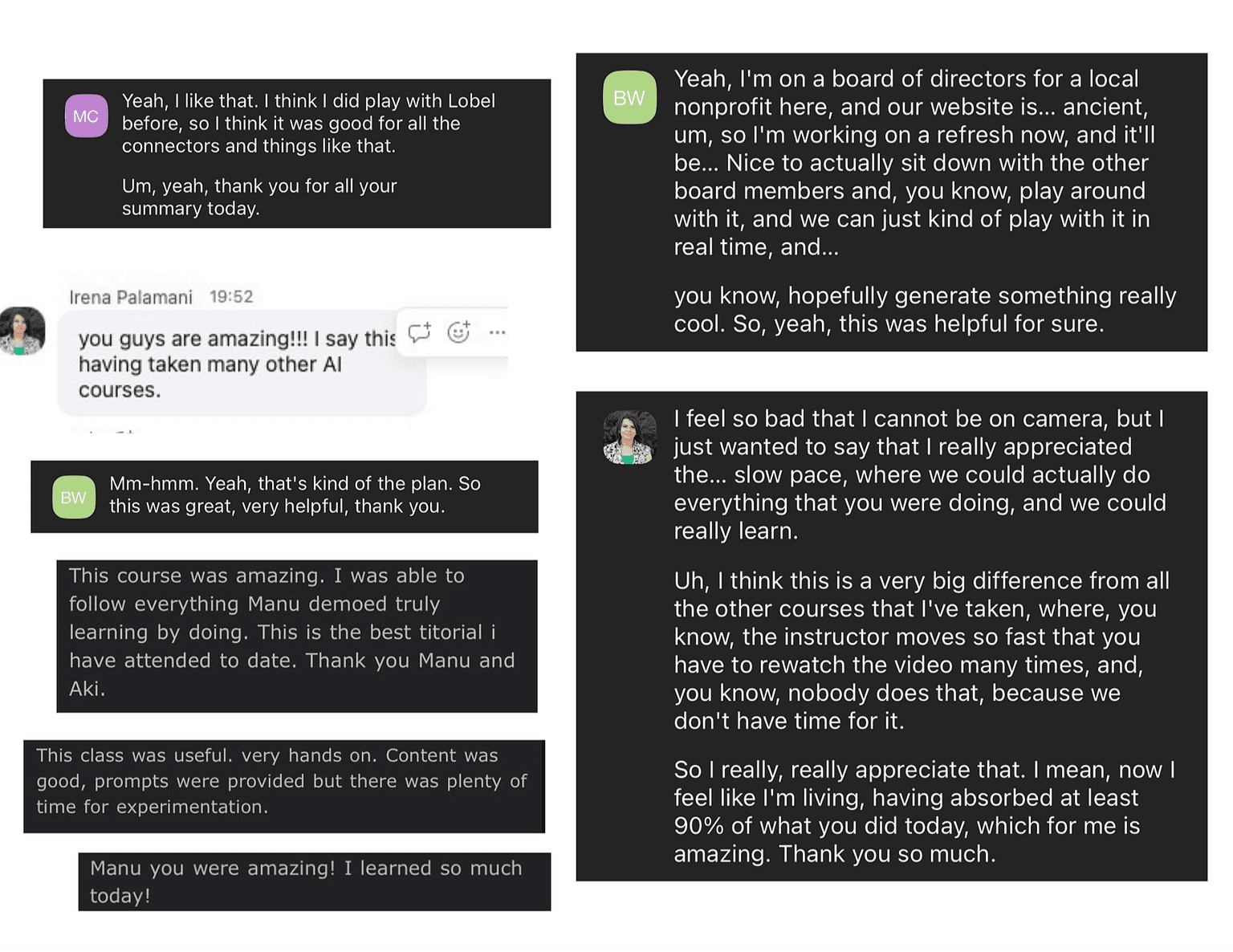Select the 'Manu you were amazing' comment
Image resolution: width=1233 pixels, height=952 pixels.
[x=306, y=881]
